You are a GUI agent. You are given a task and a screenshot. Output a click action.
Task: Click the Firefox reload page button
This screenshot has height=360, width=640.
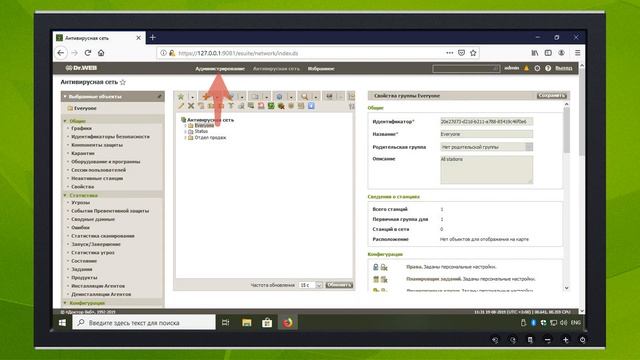point(88,53)
